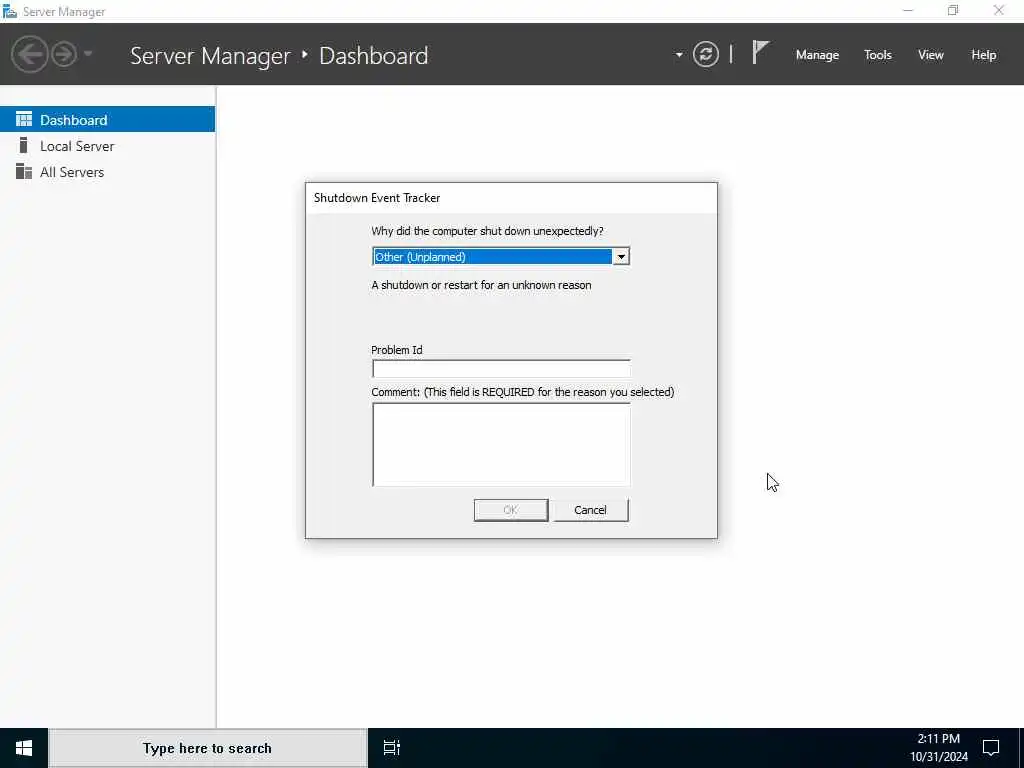Open the Action Center notification icon
Screen dimensions: 1024x768
(x=991, y=748)
